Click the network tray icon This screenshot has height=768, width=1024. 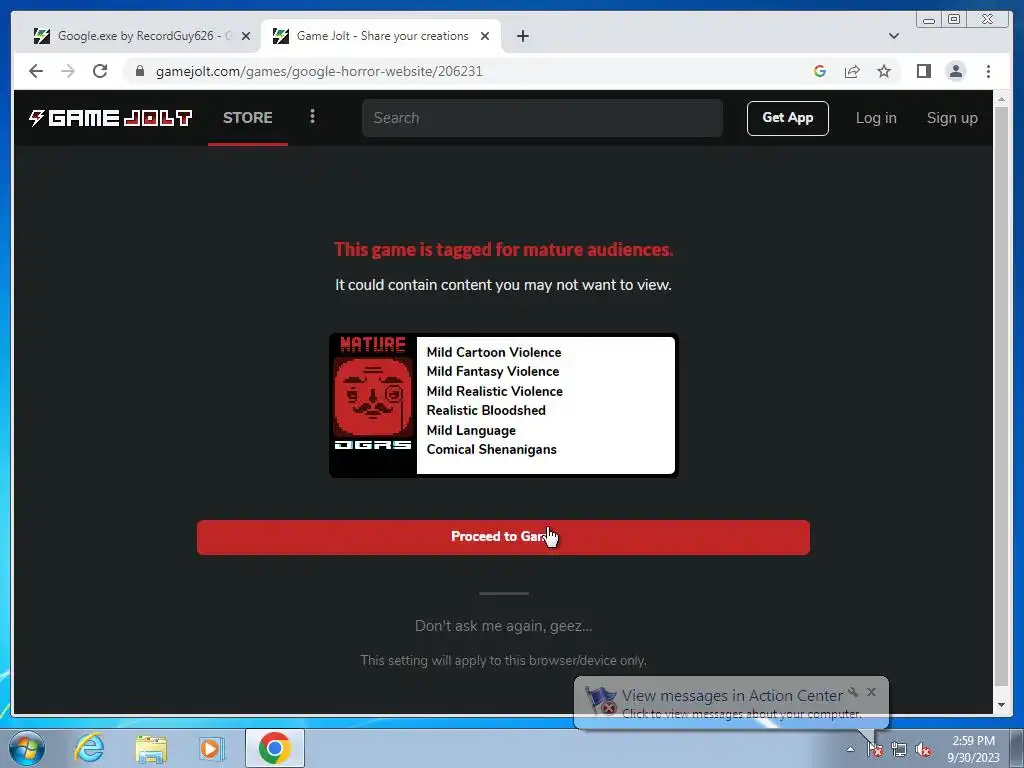click(899, 749)
